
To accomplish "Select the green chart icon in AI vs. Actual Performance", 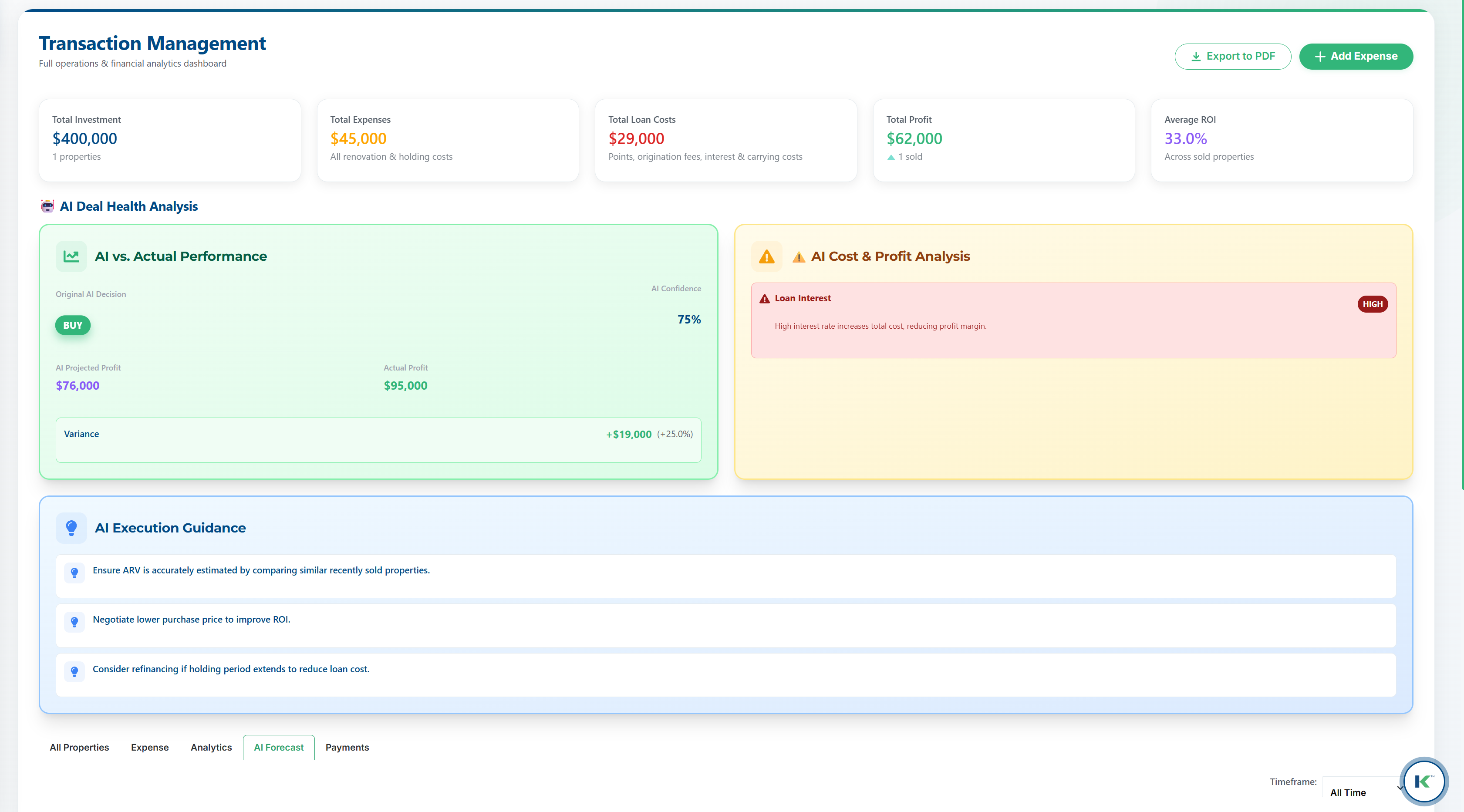I will [71, 256].
